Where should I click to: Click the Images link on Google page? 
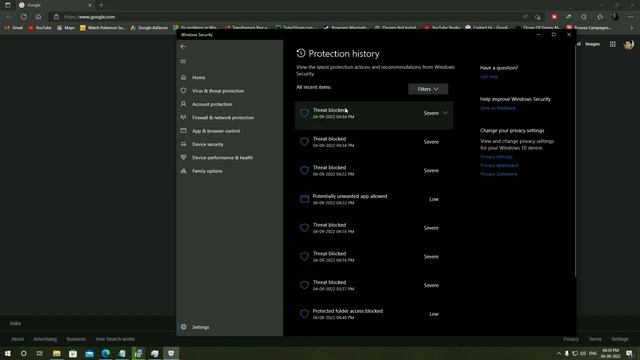click(593, 44)
